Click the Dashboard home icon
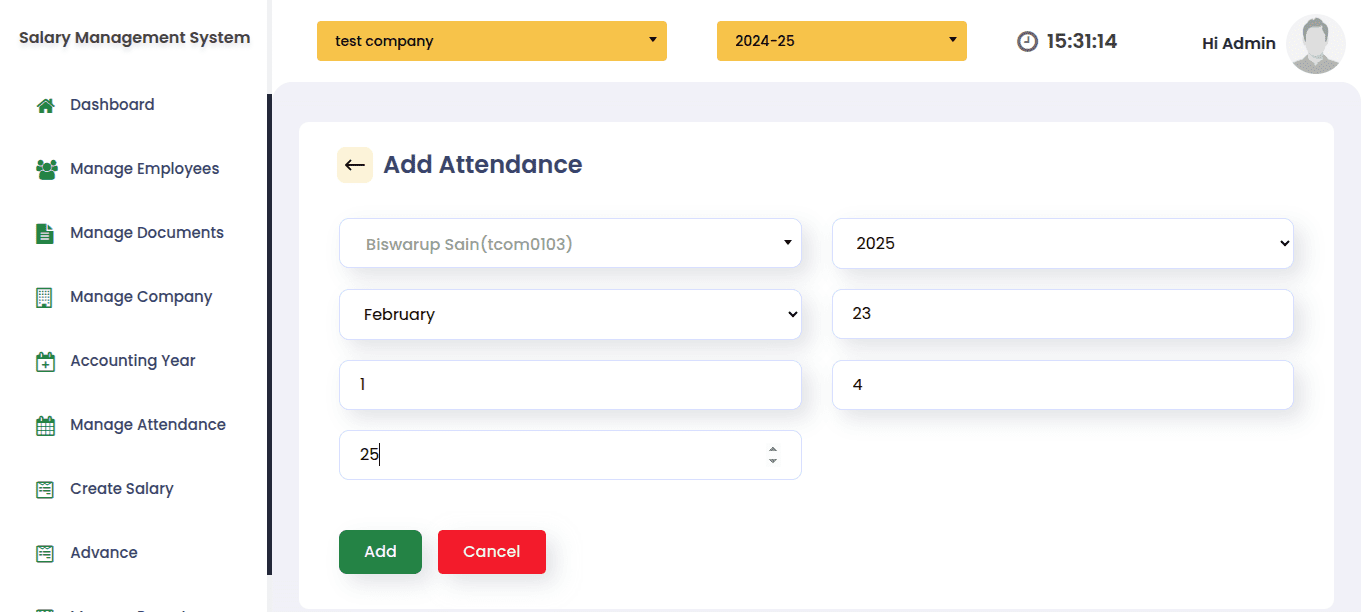This screenshot has height=612, width=1361. point(45,106)
